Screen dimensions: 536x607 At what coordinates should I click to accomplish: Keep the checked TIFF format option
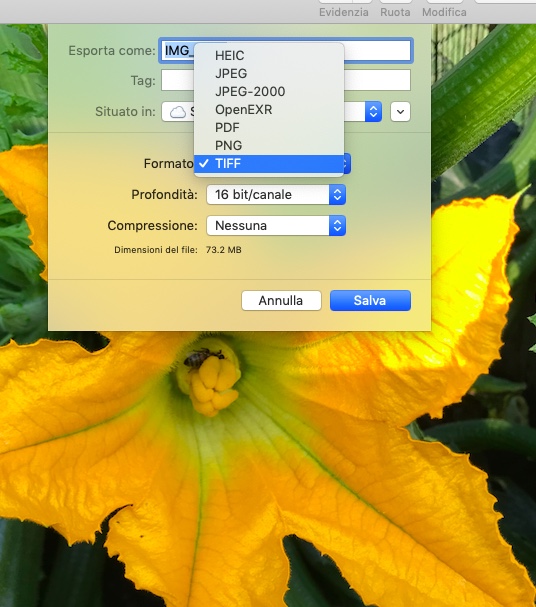pos(269,164)
